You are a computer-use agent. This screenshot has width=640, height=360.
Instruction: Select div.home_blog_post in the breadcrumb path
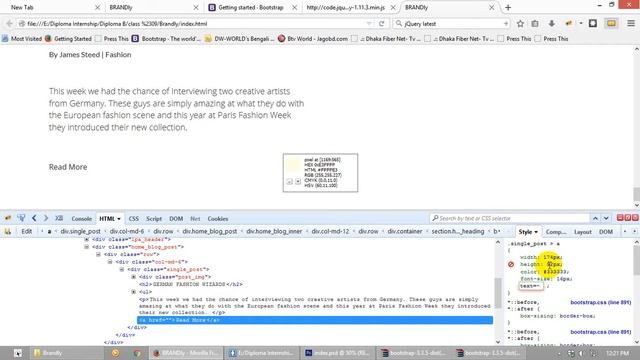point(210,231)
